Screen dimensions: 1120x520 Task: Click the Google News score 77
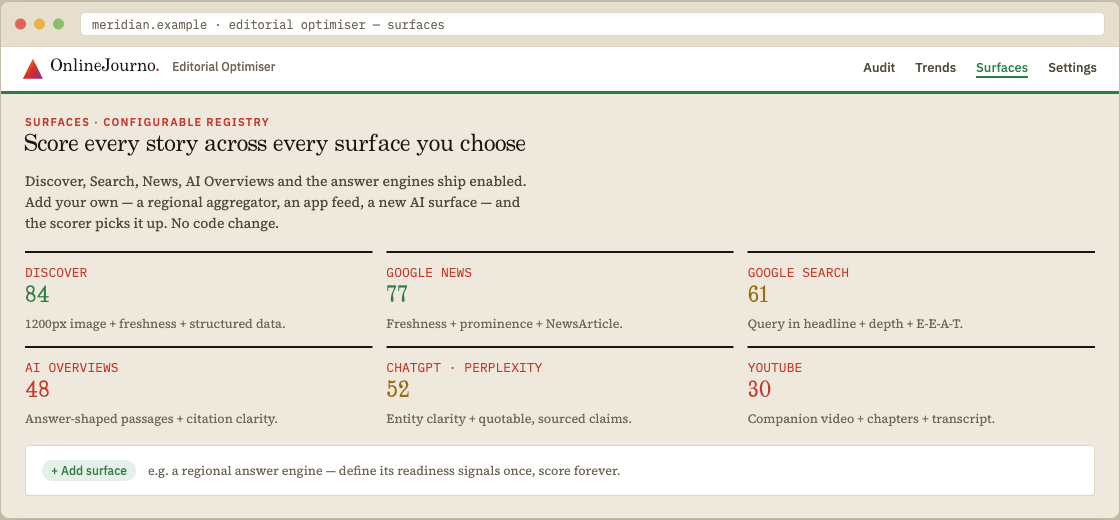pyautogui.click(x=397, y=294)
